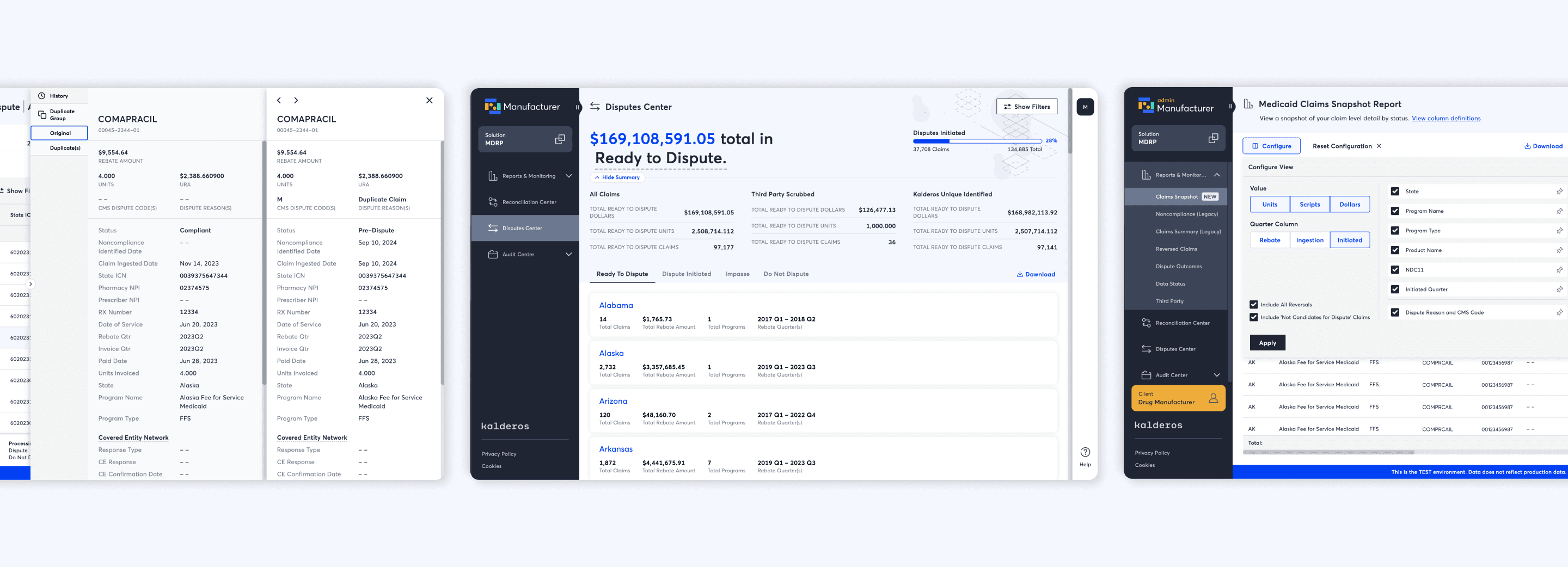The height and width of the screenshot is (567, 1568).
Task: Expand the Audit Center menu chevron
Action: point(569,254)
